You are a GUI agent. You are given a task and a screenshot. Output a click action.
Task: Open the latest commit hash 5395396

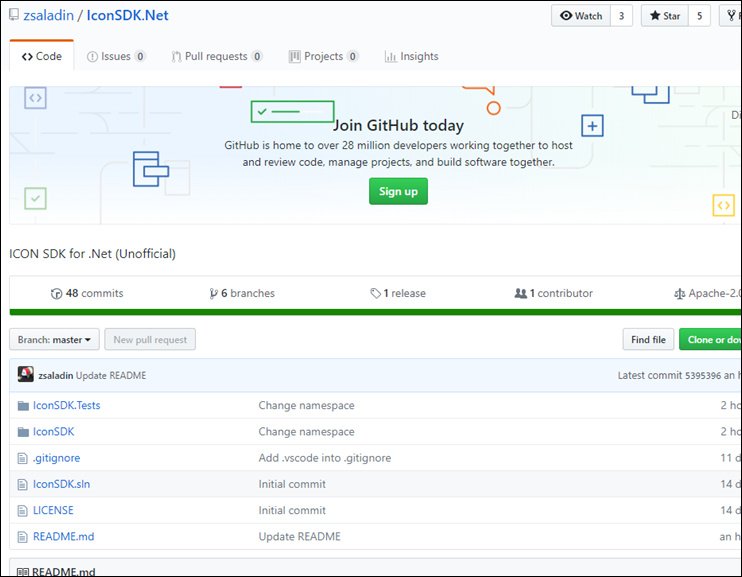703,375
